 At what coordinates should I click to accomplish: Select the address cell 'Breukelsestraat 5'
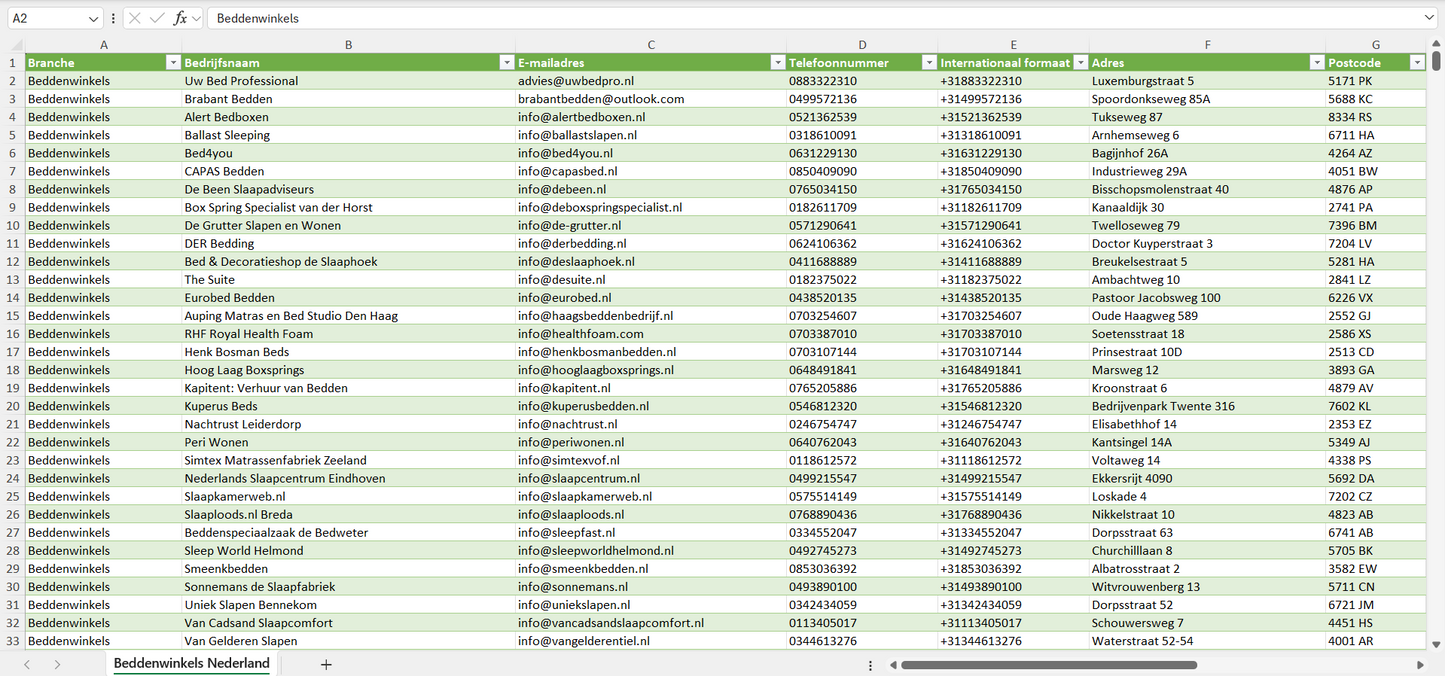(1207, 261)
